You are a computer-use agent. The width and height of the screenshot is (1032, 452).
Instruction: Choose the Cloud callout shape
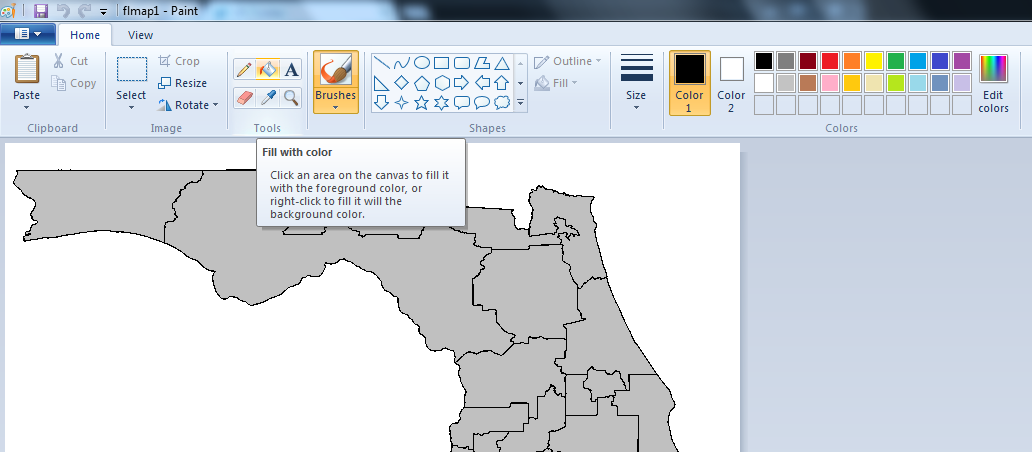click(502, 103)
